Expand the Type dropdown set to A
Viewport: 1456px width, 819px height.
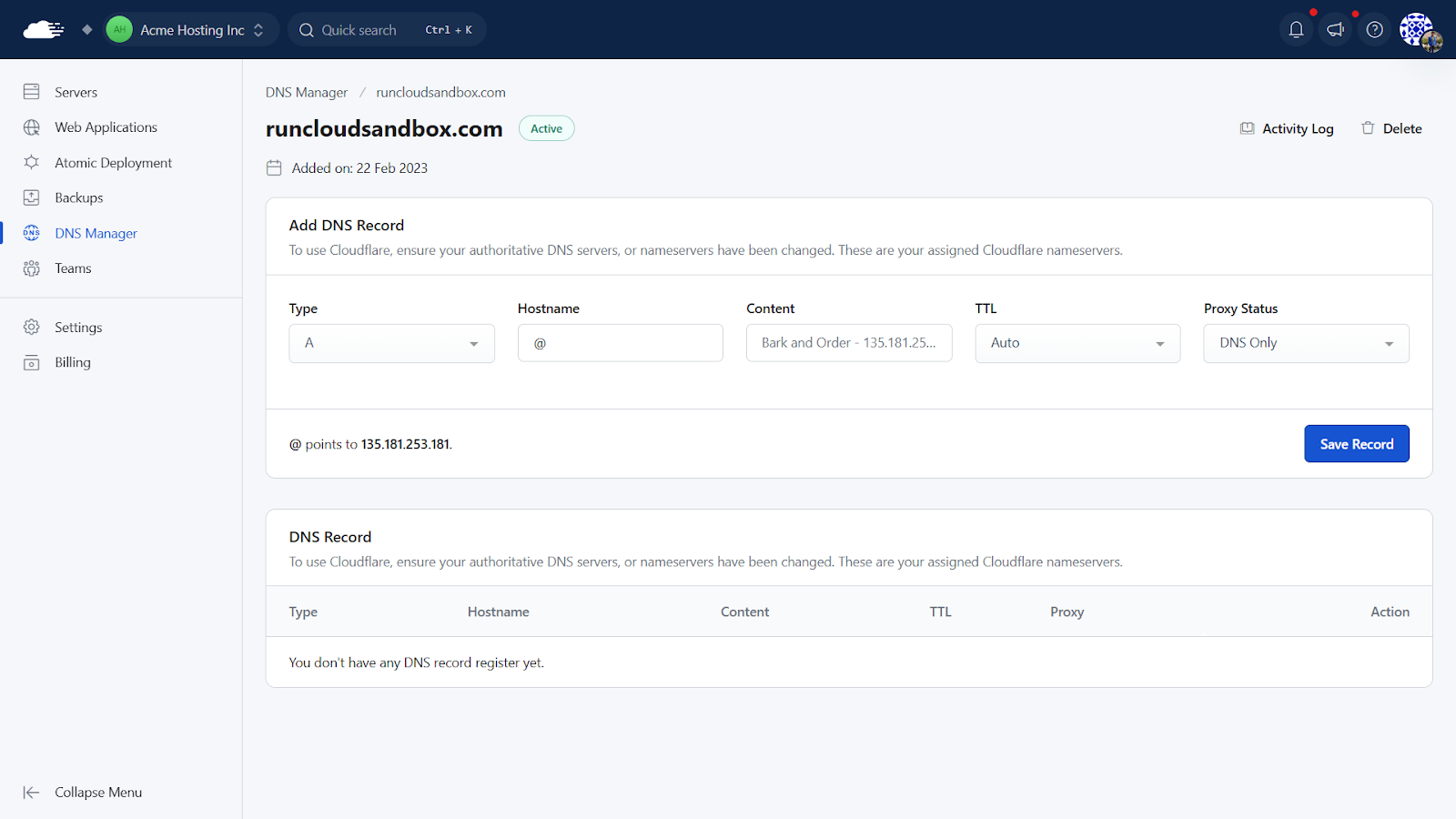391,343
